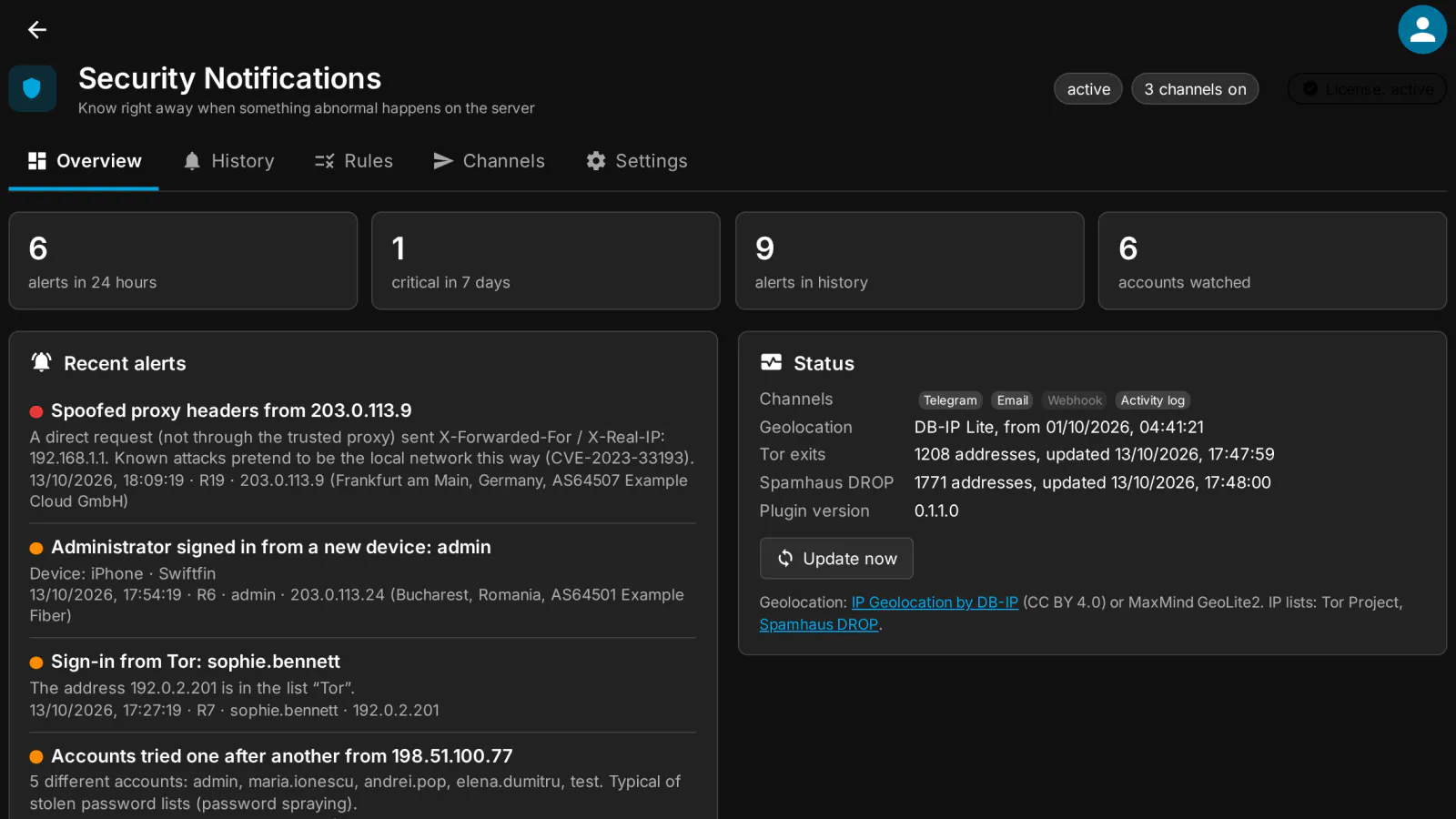Image resolution: width=1456 pixels, height=819 pixels.
Task: Select the Webhook channel chip
Action: click(x=1074, y=400)
